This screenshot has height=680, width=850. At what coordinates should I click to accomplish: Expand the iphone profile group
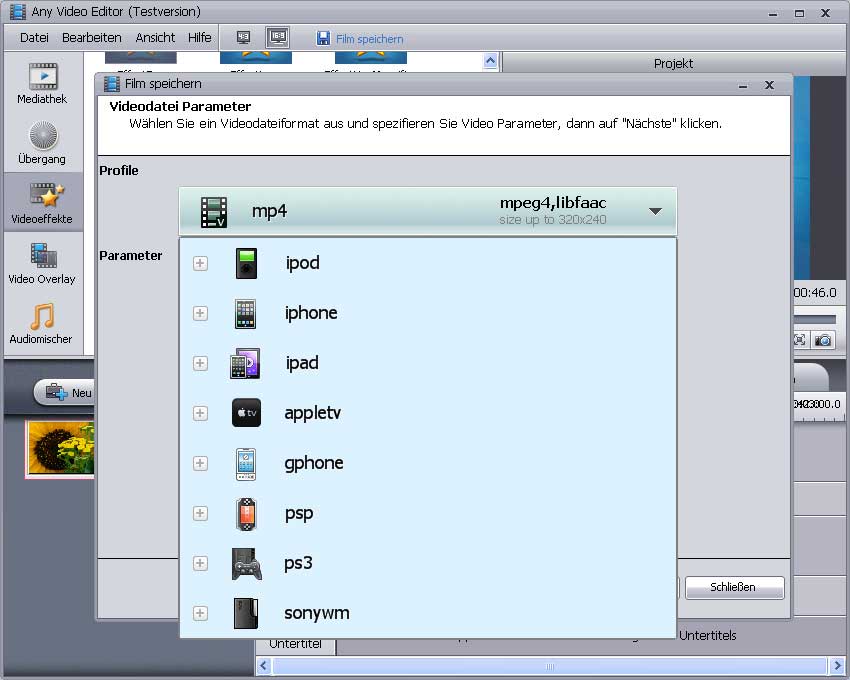pyautogui.click(x=200, y=313)
